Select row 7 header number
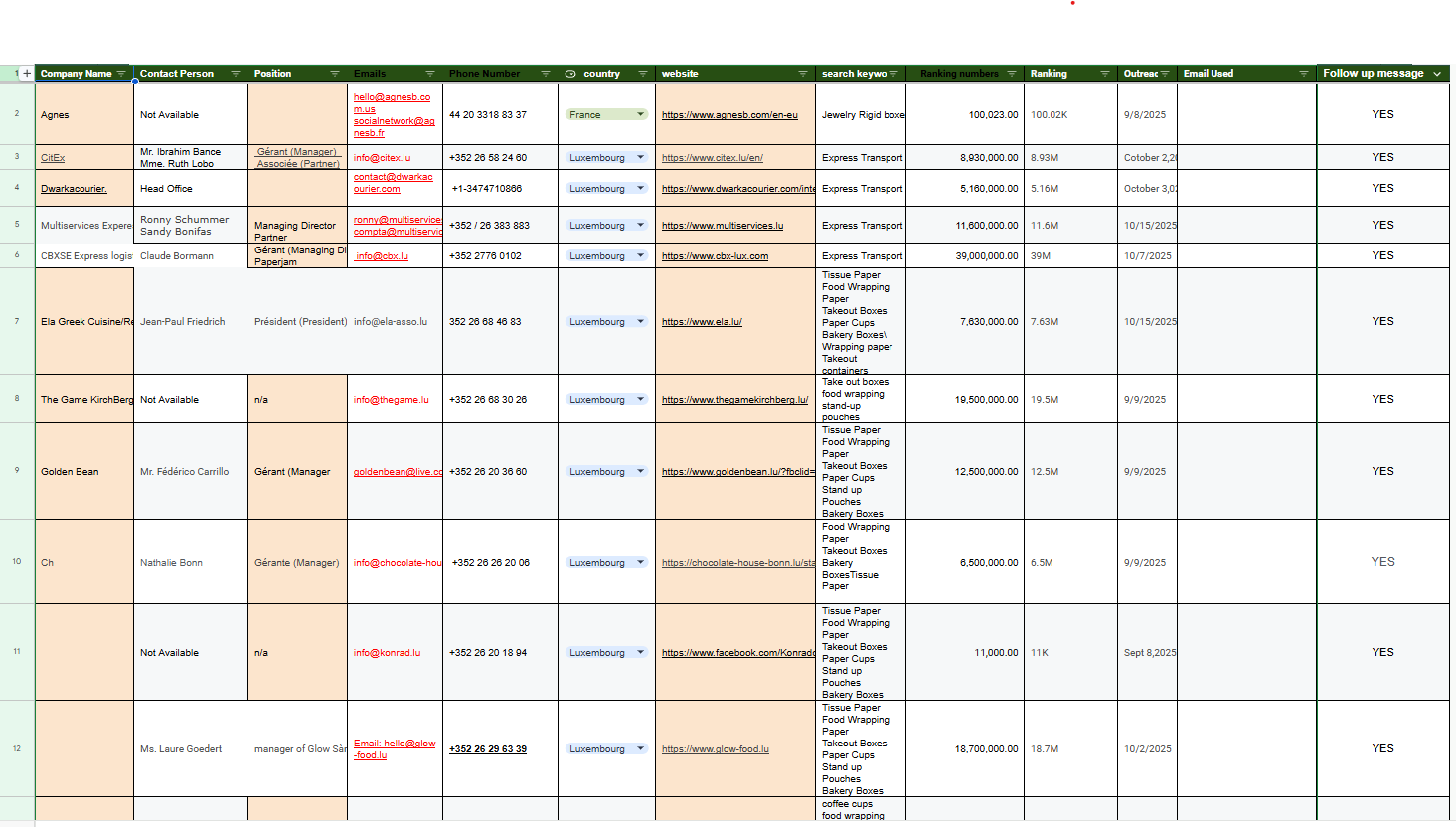 [17, 321]
